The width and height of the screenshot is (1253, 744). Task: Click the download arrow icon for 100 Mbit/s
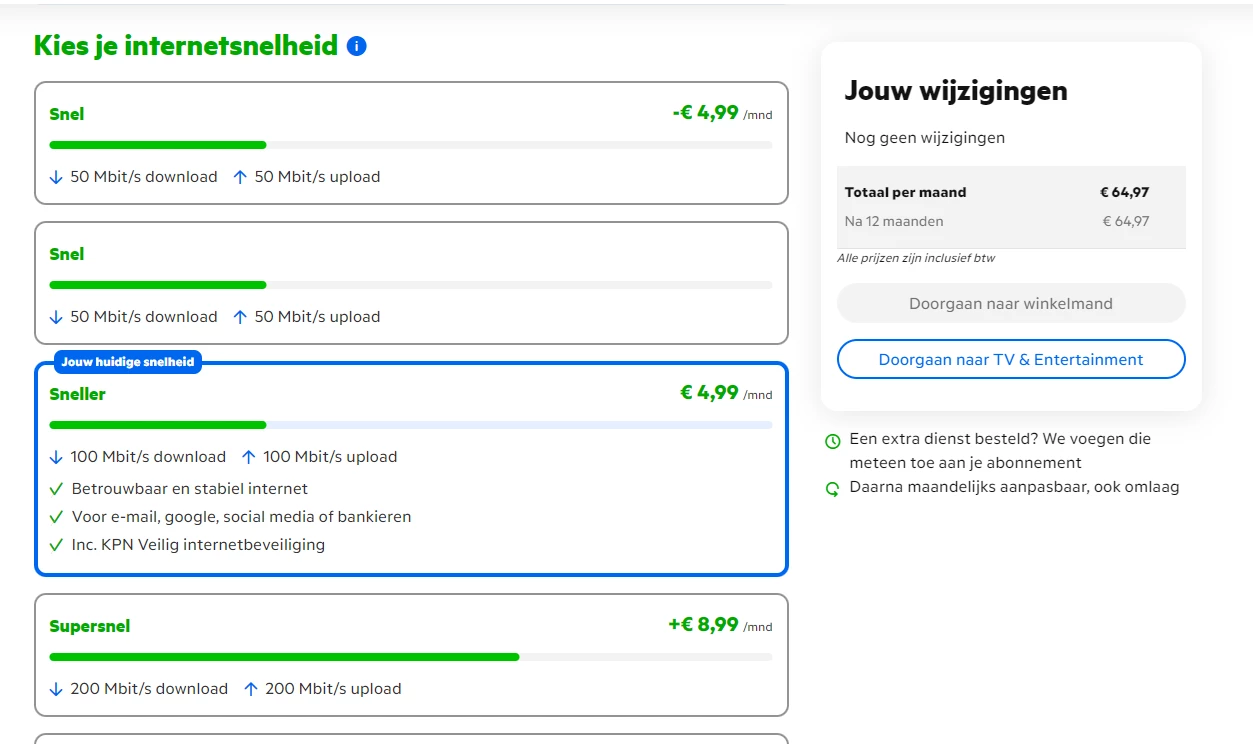coord(56,457)
